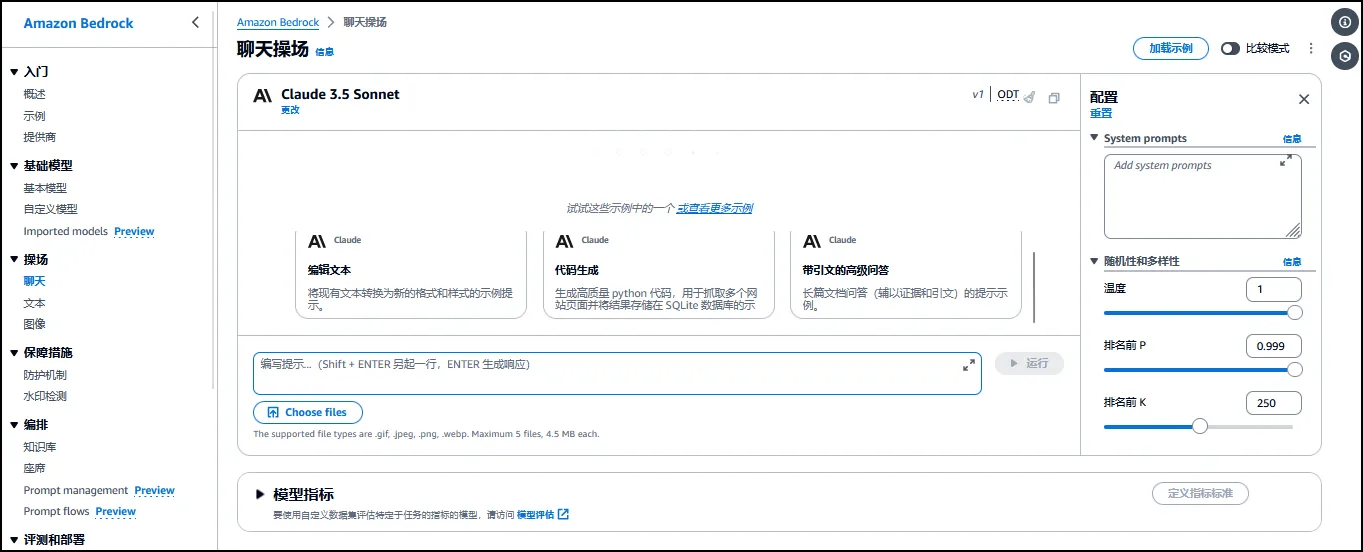The height and width of the screenshot is (552, 1363).
Task: Focus the 编写提示 prompt input box
Action: coord(617,373)
